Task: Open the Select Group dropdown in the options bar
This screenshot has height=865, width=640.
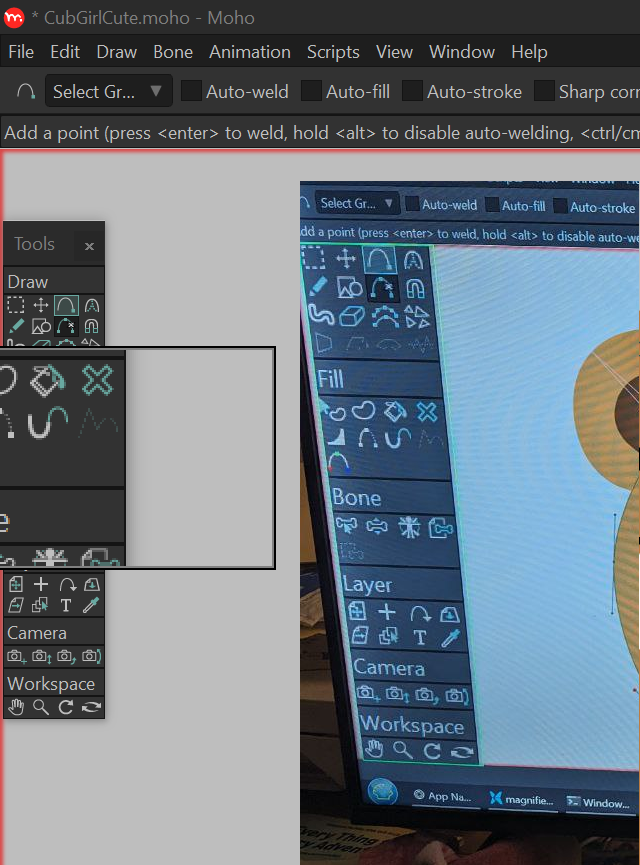Action: pyautogui.click(x=108, y=92)
